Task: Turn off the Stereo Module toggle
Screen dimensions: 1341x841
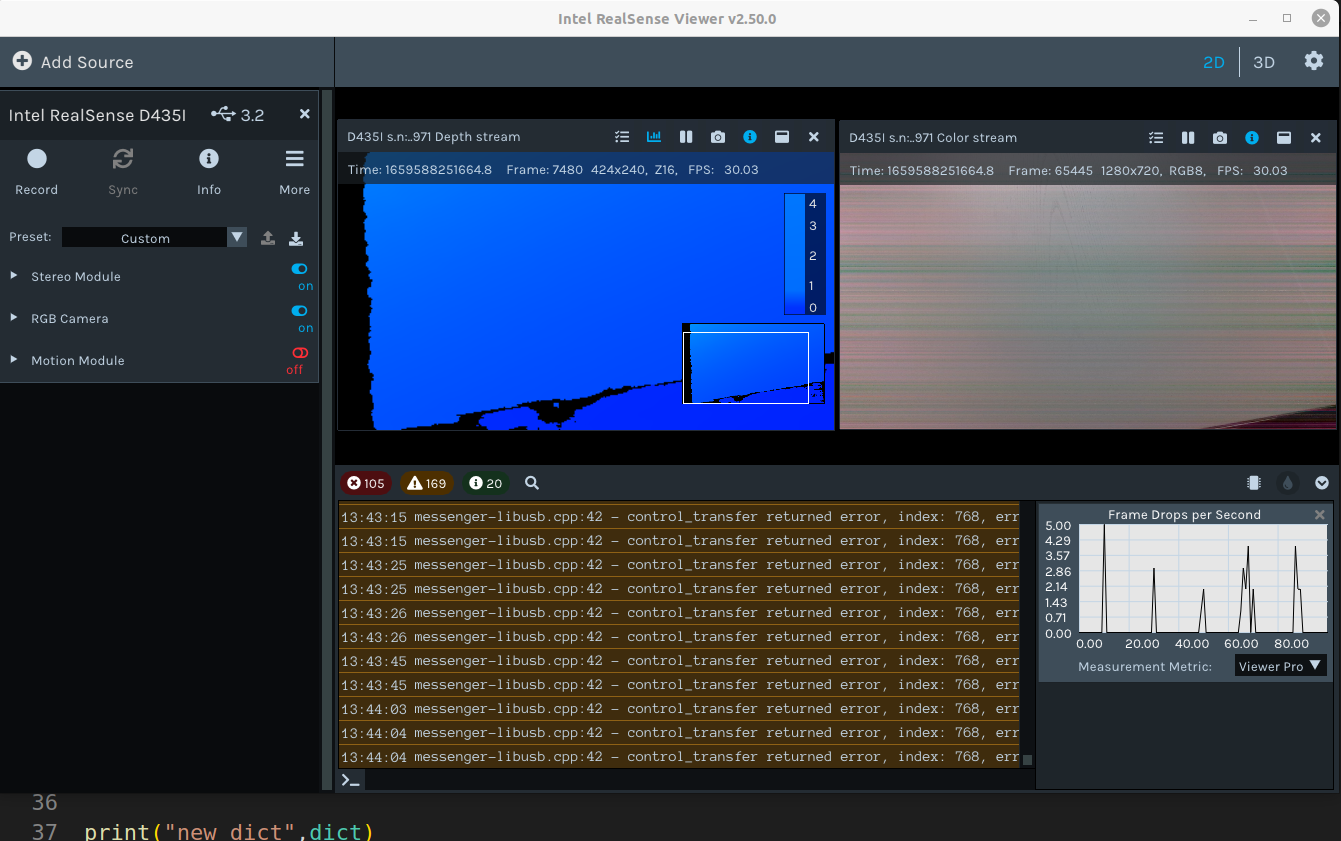Action: [300, 269]
